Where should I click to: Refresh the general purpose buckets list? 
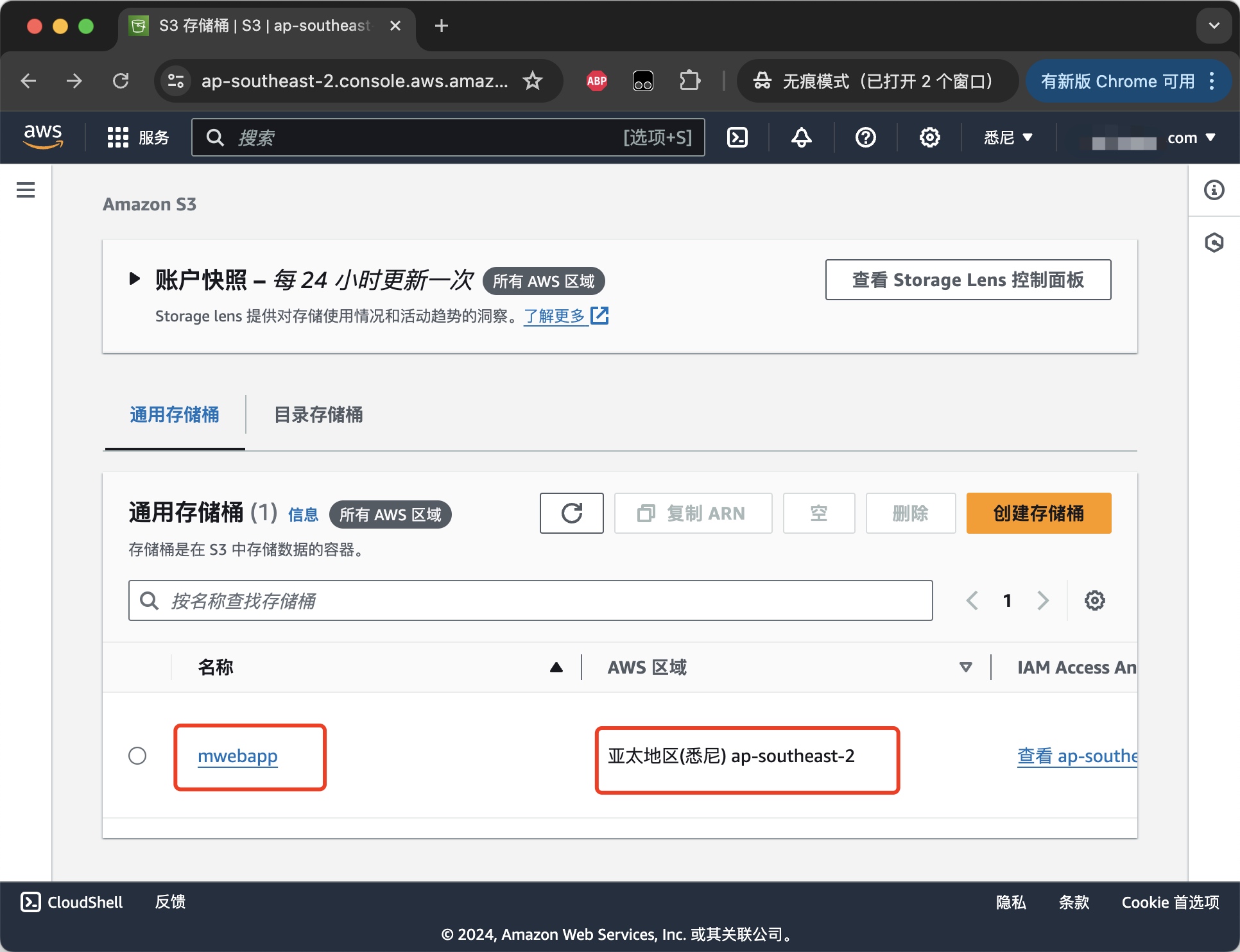[x=571, y=513]
